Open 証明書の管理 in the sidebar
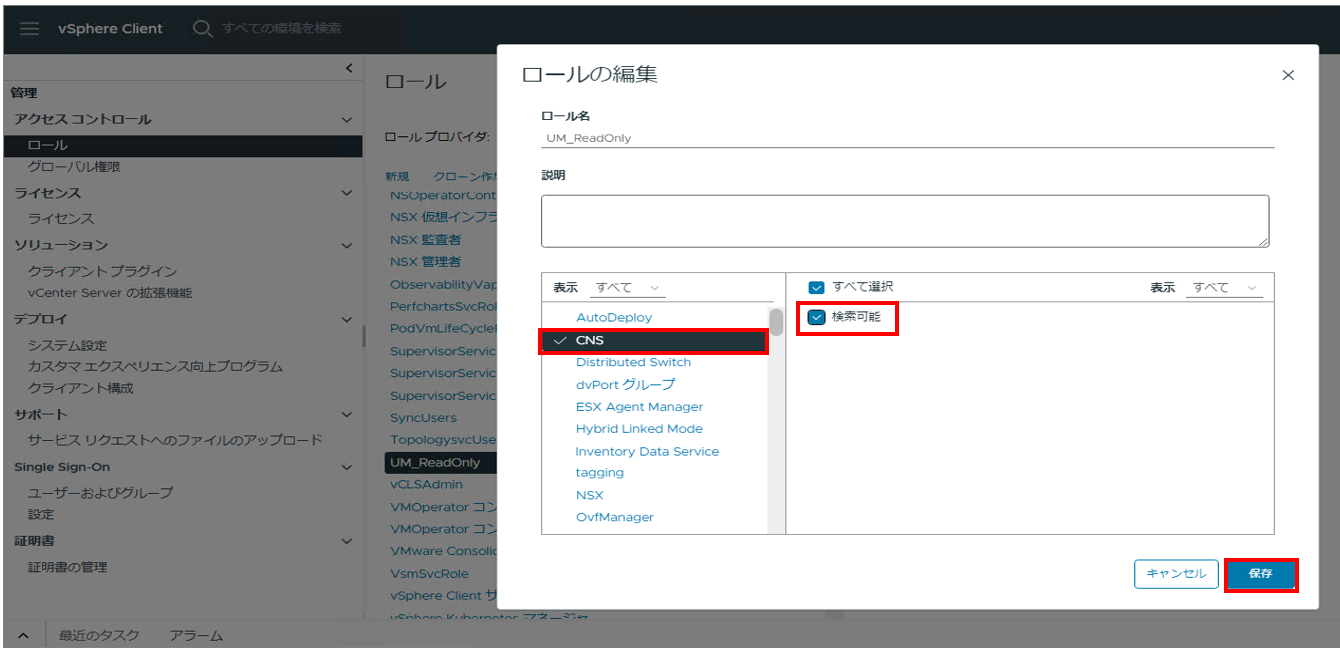The width and height of the screenshot is (1340, 652). coord(67,568)
